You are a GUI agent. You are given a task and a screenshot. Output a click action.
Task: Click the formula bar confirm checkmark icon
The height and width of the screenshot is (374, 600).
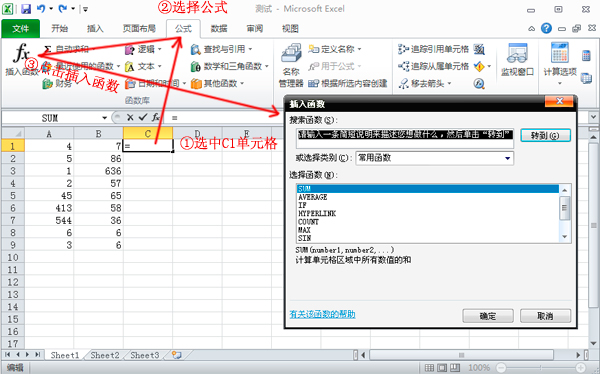tap(143, 117)
